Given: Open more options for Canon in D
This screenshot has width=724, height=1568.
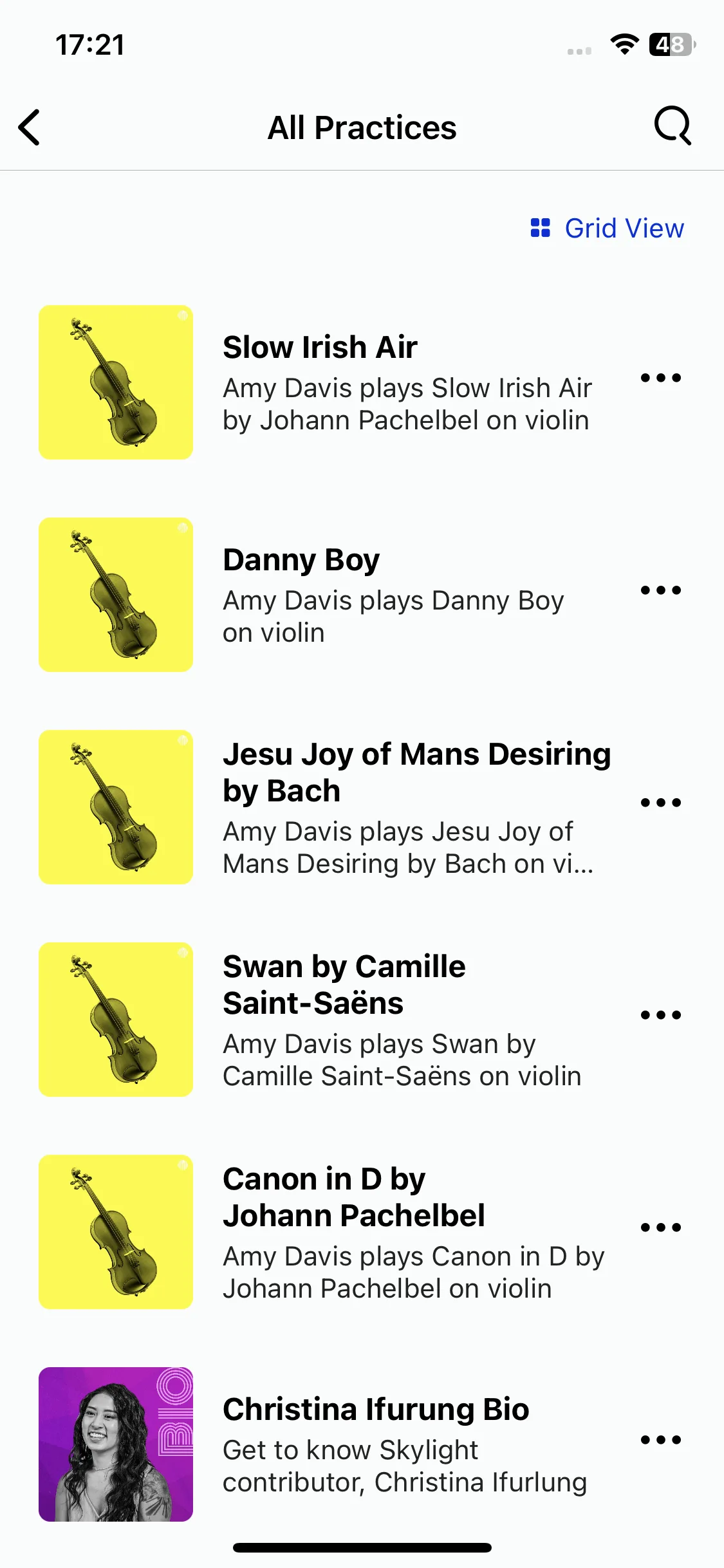Looking at the screenshot, I should click(x=661, y=1227).
